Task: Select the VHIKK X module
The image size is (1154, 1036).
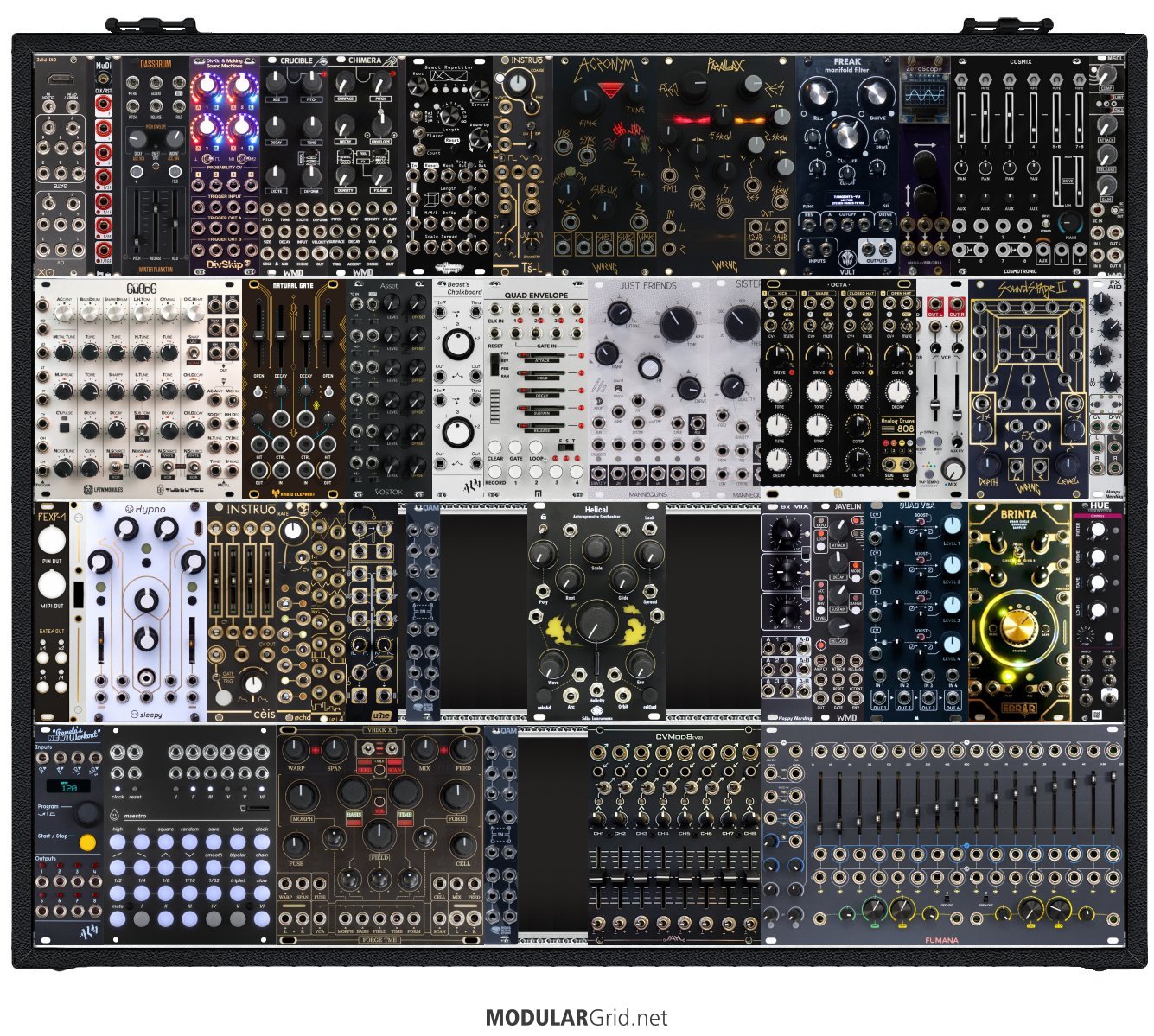Action: [x=380, y=834]
